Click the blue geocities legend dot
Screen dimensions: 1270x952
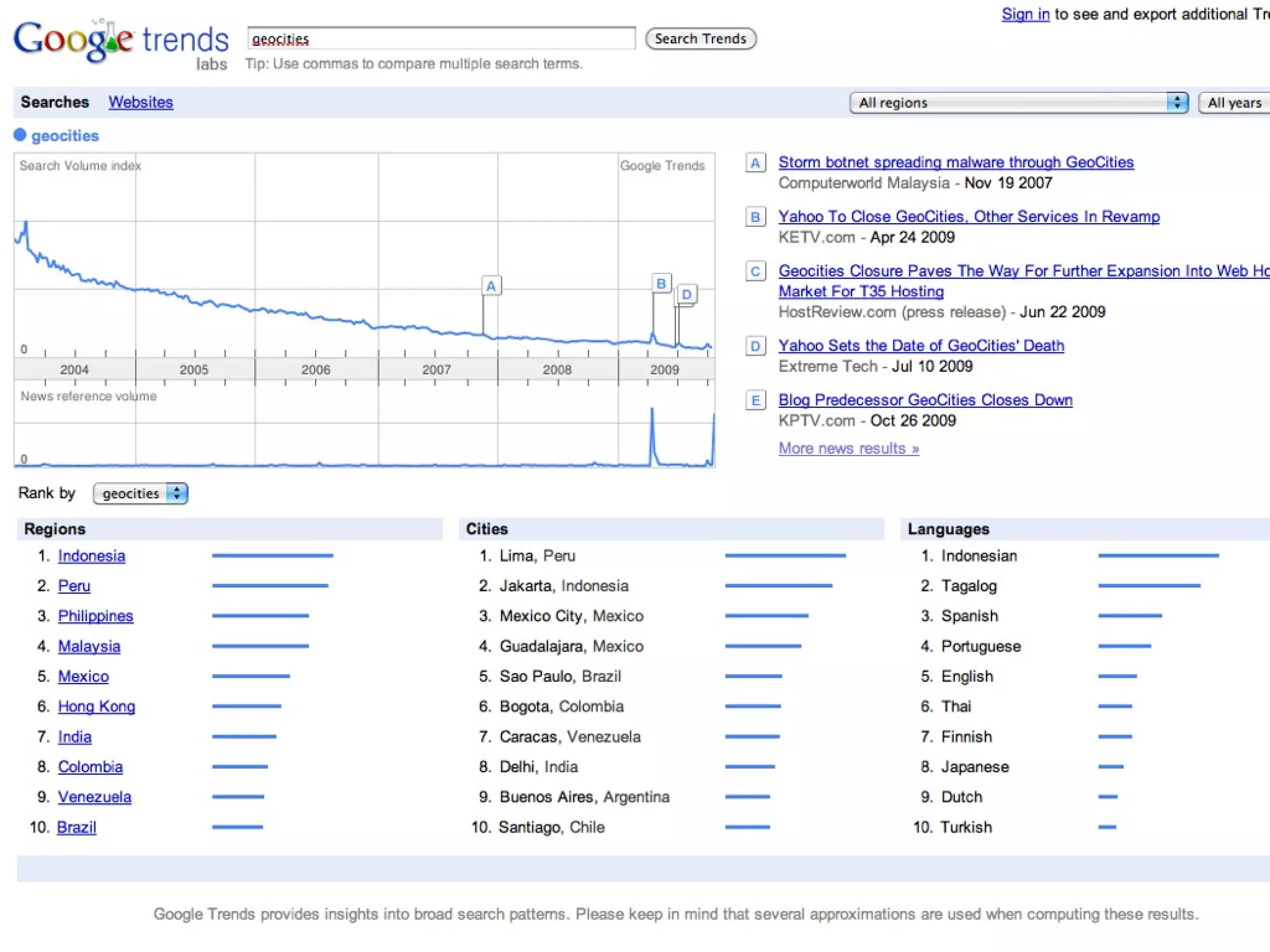(x=20, y=135)
